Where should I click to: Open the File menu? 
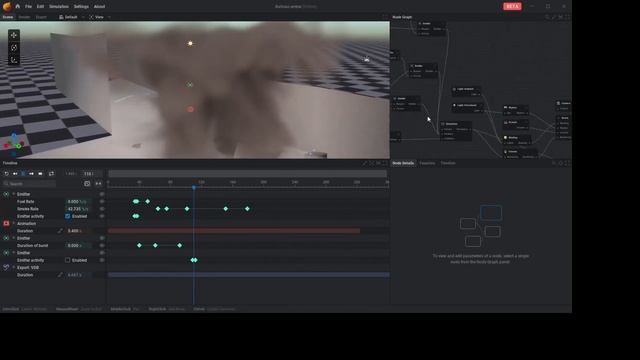click(x=28, y=7)
